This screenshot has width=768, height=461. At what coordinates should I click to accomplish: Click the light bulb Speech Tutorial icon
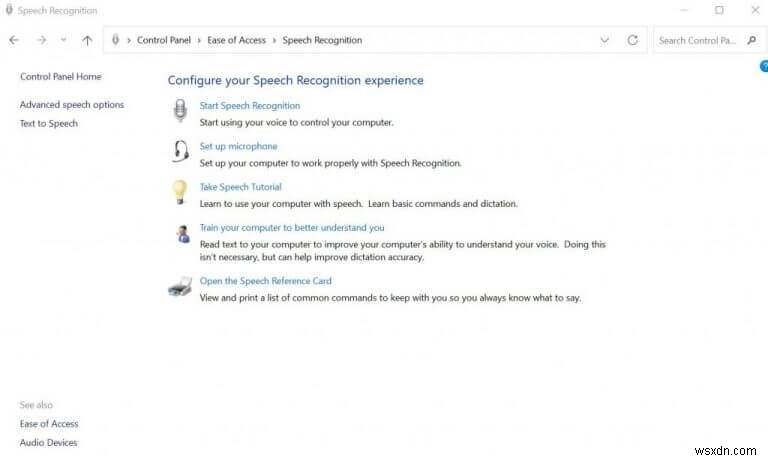click(180, 192)
